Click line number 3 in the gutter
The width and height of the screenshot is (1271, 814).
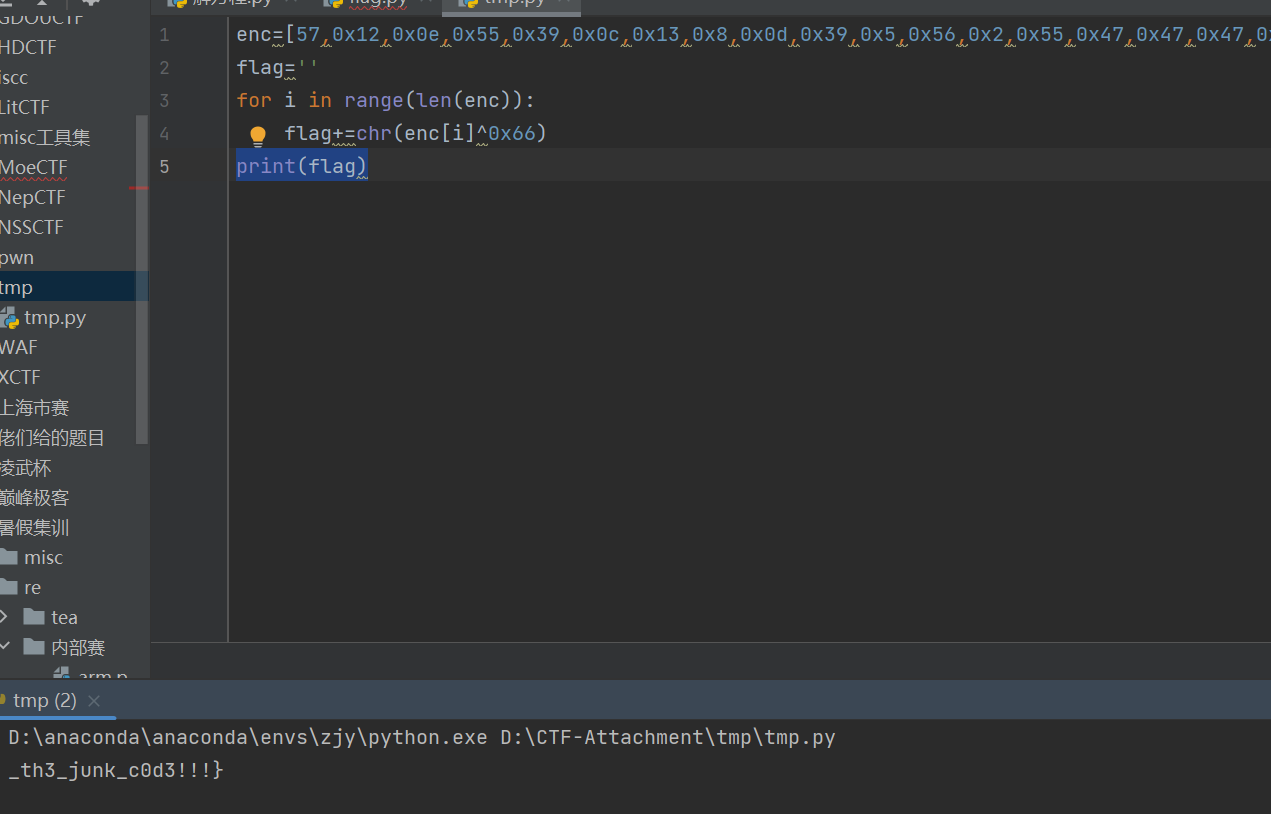(164, 101)
